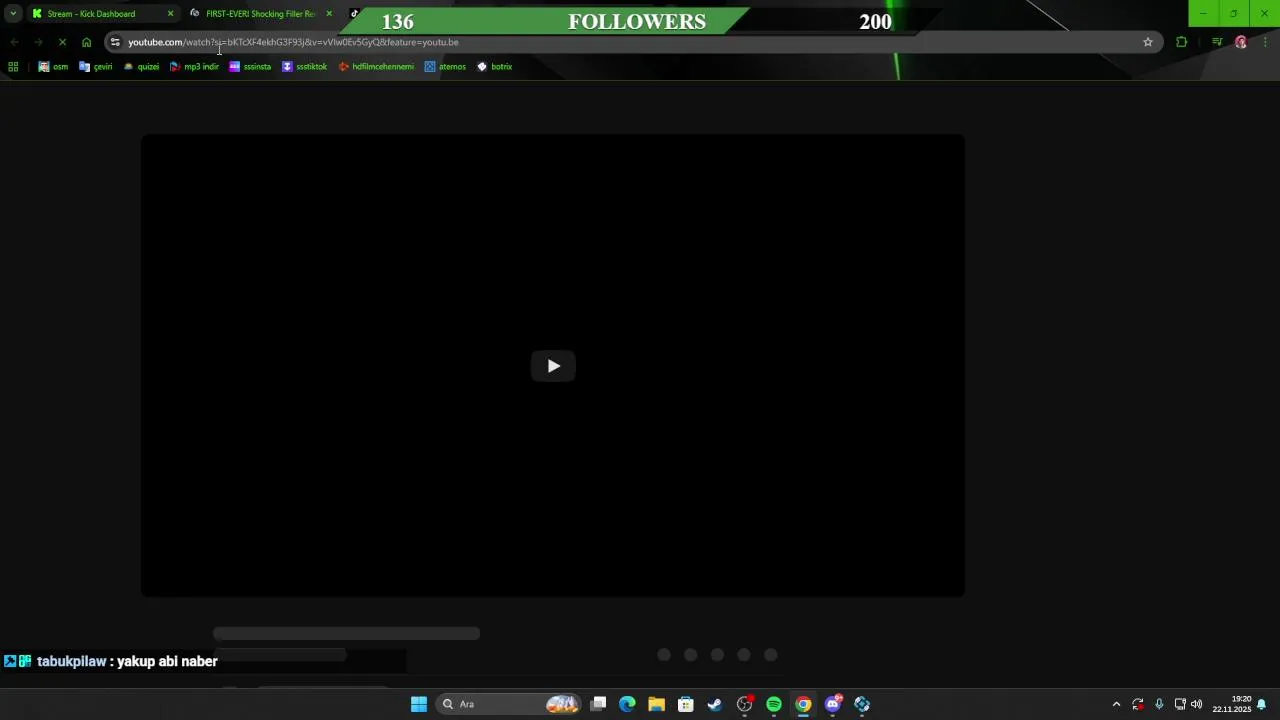Open the volume control in system tray
The image size is (1280, 720).
pos(1196,704)
